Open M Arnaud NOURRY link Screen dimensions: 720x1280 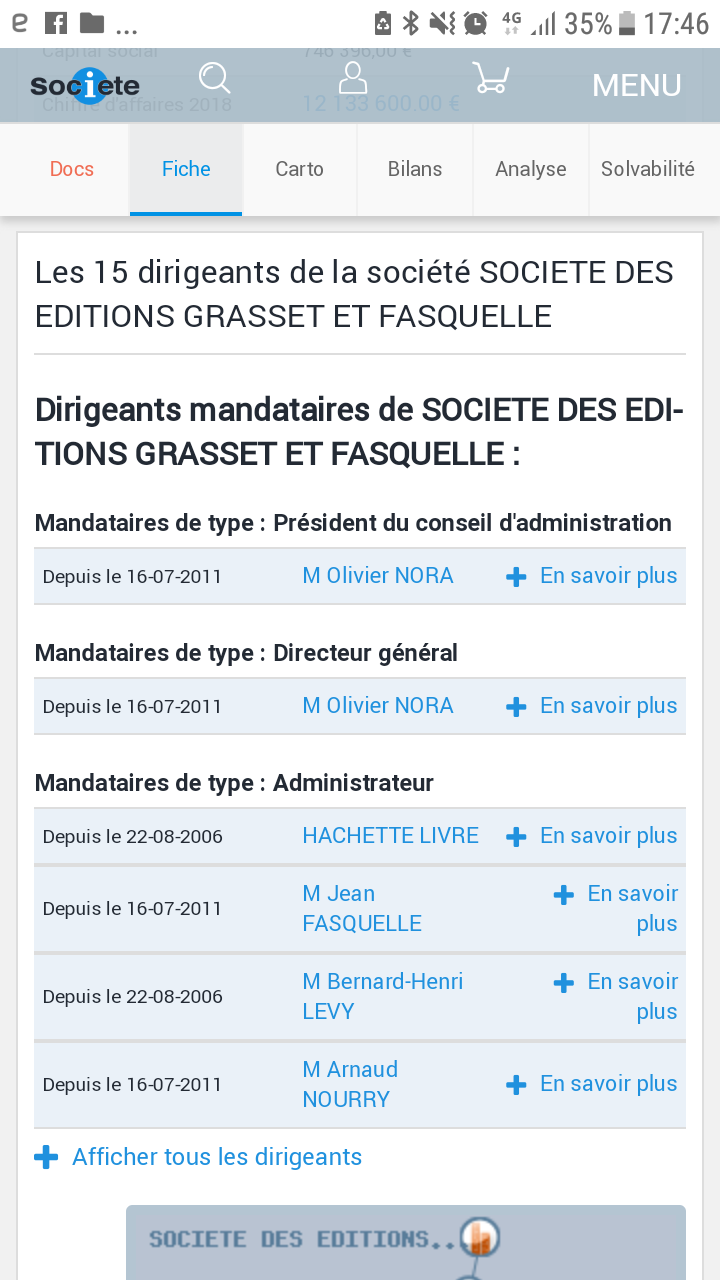click(x=350, y=1084)
